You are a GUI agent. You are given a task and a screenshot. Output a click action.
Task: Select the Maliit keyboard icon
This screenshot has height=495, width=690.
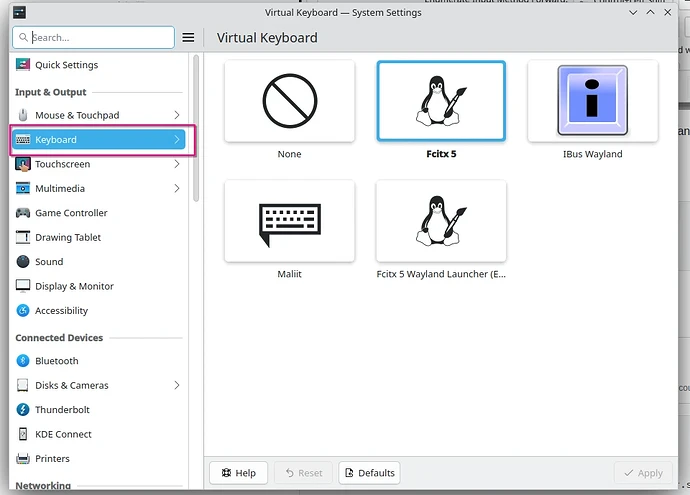coord(289,221)
